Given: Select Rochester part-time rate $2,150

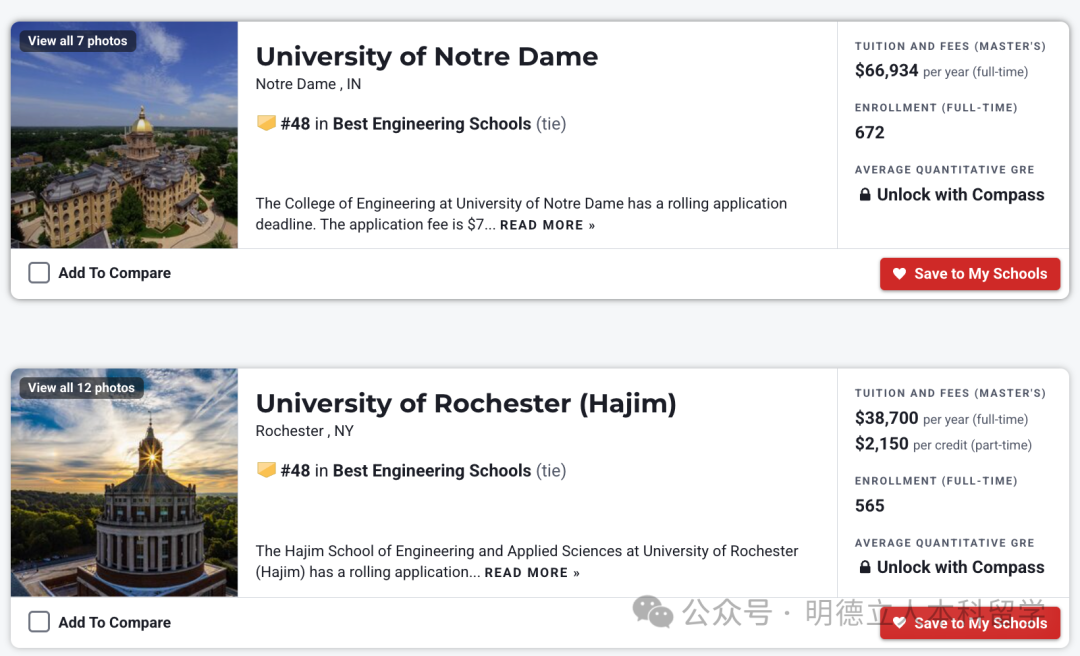Looking at the screenshot, I should coord(882,444).
